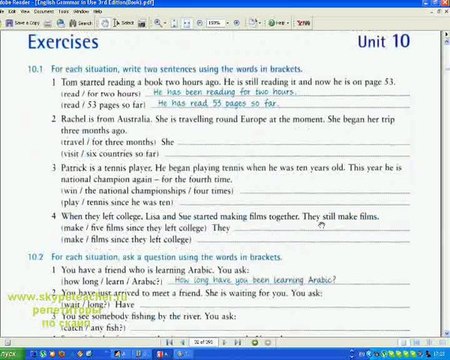Screen dimensions: 450x360
Task: Click the 'Exercises' heading text
Action: pyautogui.click(x=63, y=42)
